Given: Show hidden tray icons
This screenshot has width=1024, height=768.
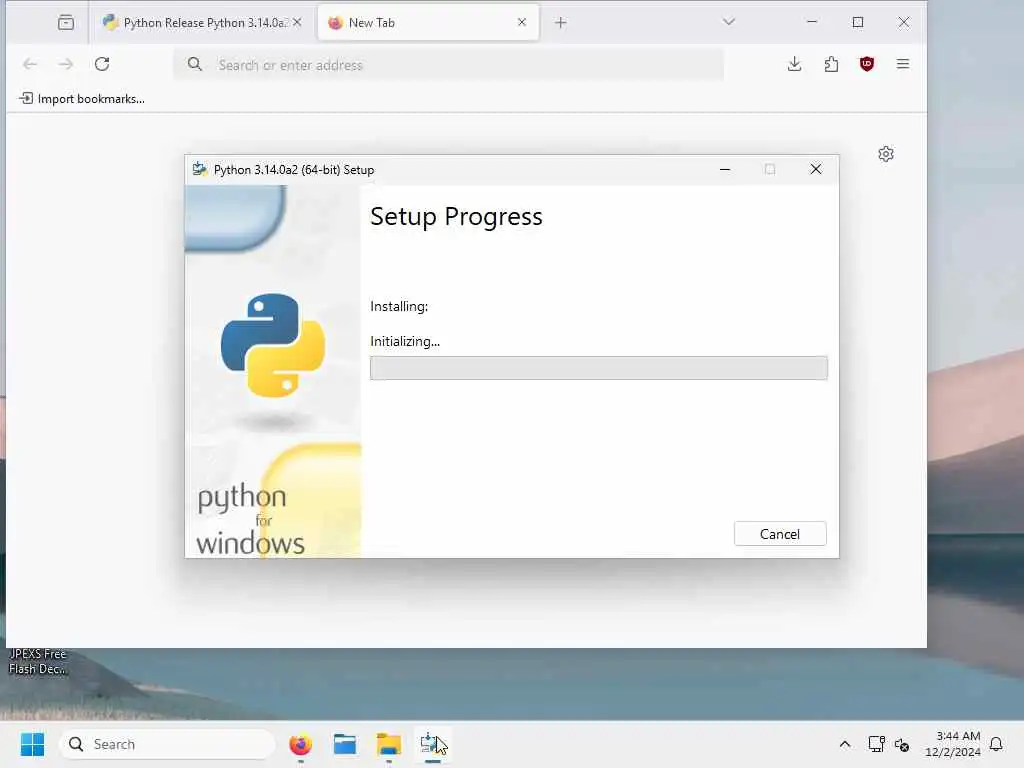Looking at the screenshot, I should [x=844, y=744].
